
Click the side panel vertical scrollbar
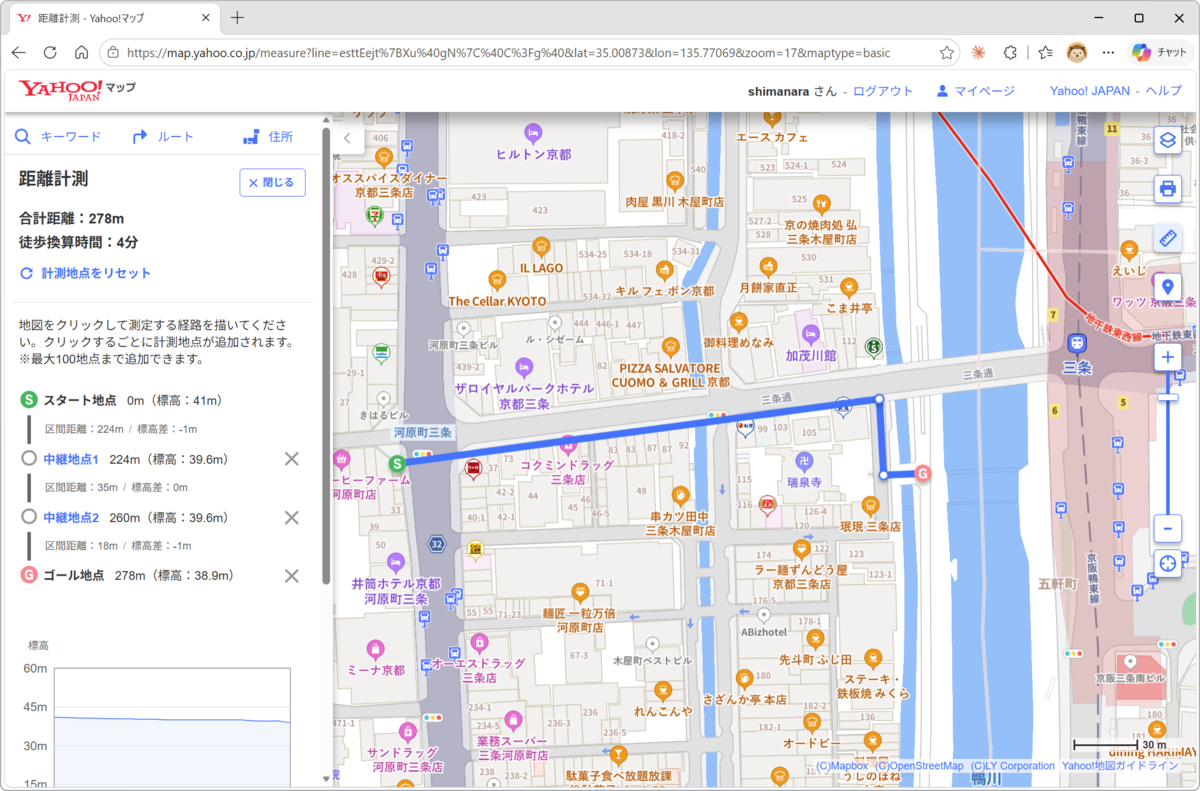click(x=326, y=355)
